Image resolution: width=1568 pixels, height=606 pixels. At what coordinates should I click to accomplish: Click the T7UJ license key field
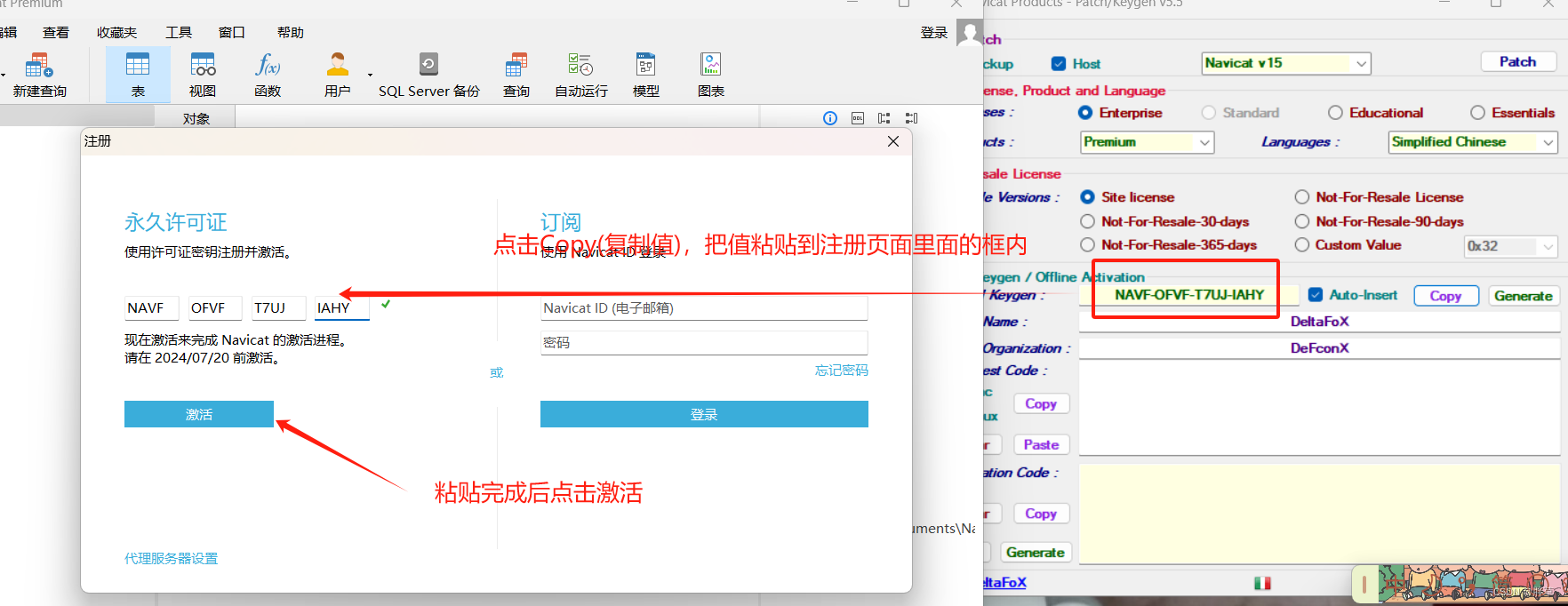coord(278,307)
